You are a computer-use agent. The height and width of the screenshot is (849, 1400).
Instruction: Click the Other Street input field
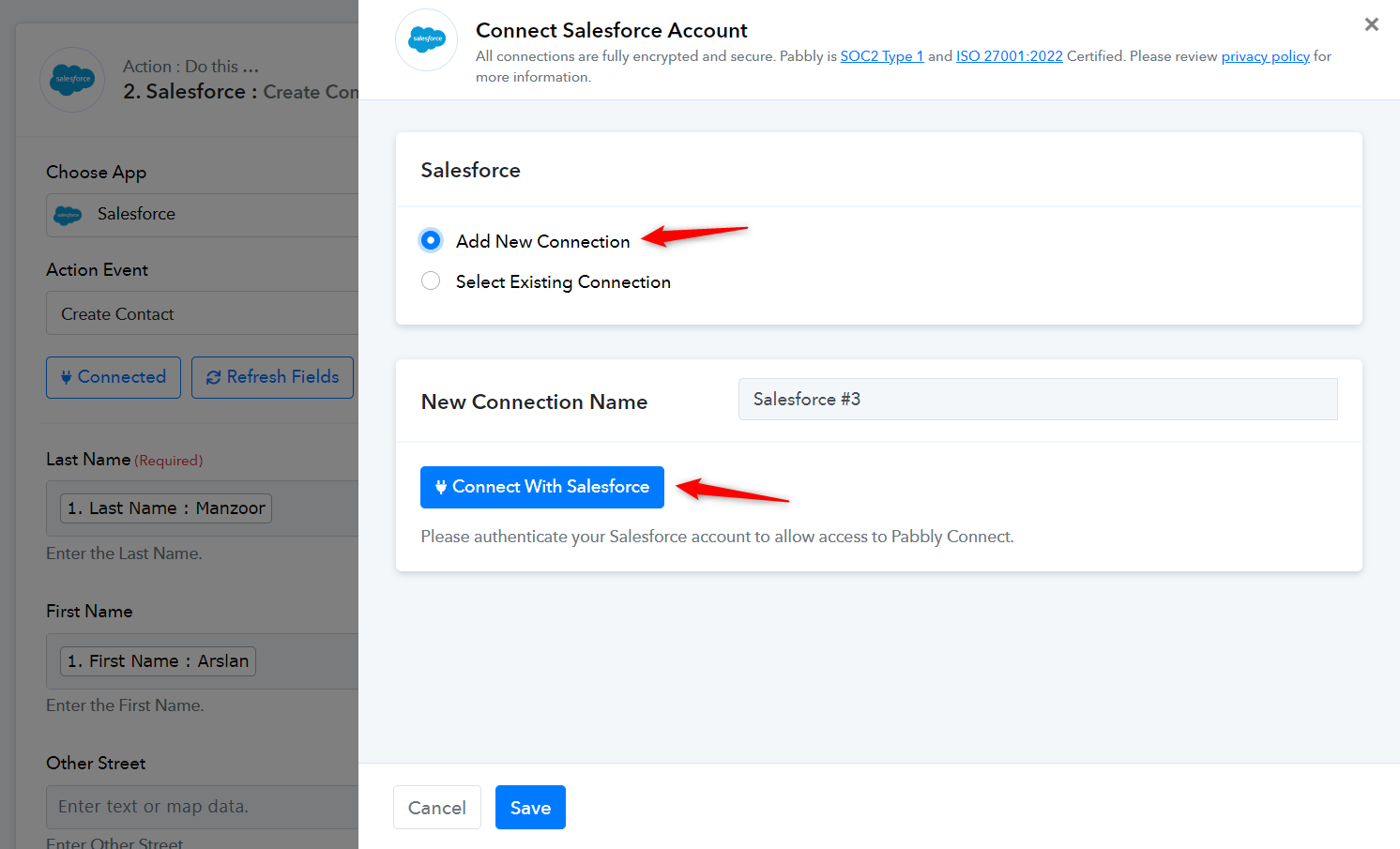click(x=203, y=807)
